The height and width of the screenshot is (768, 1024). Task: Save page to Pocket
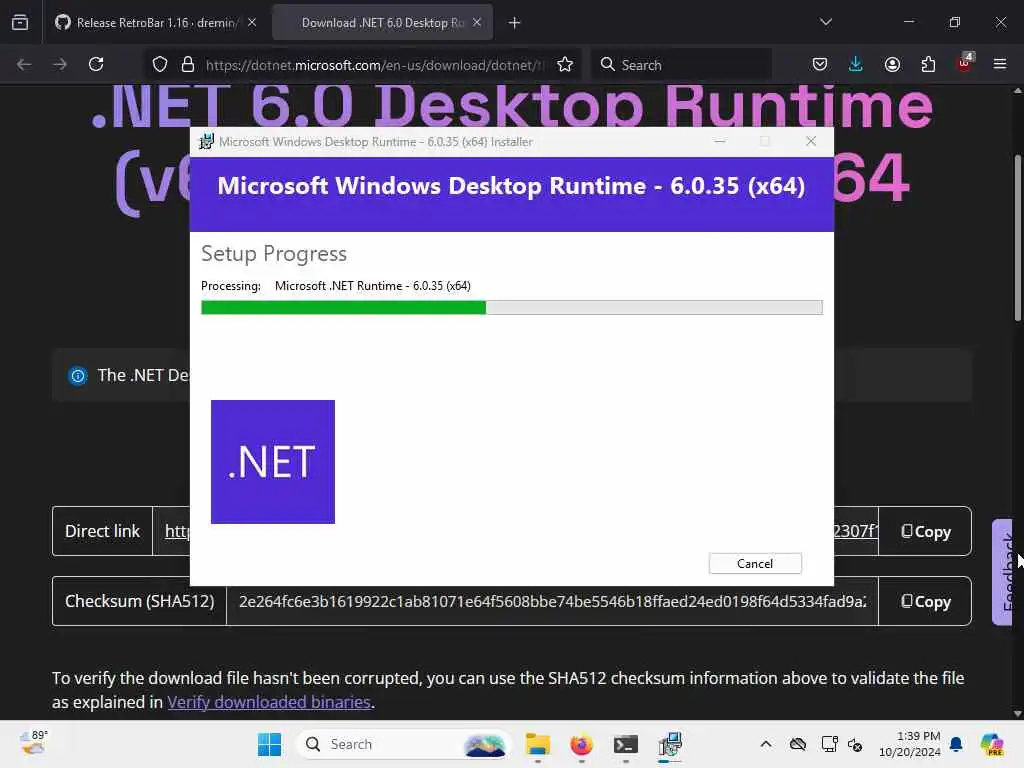tap(820, 64)
